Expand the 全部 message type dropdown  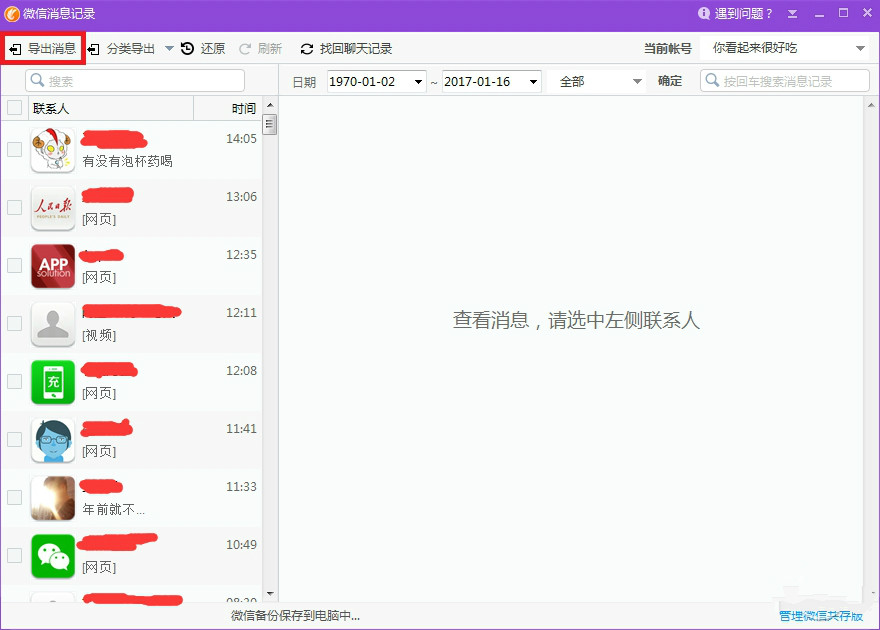596,82
